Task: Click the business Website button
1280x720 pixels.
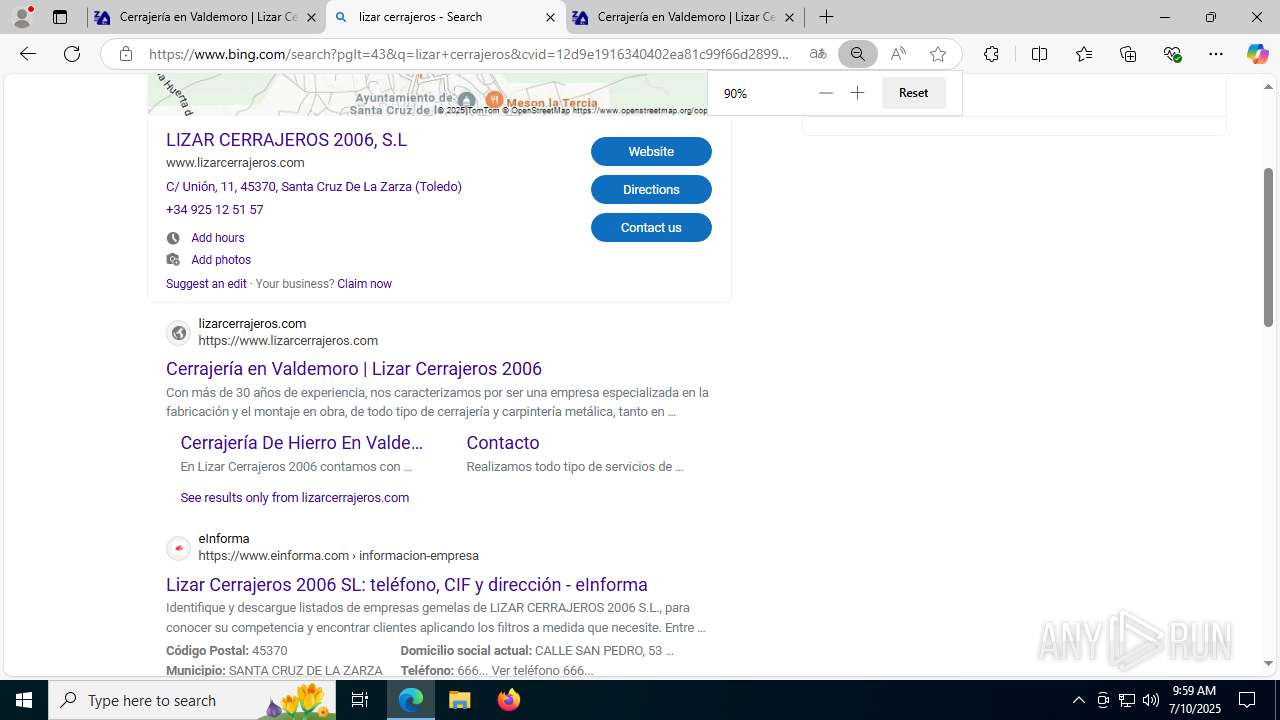Action: point(651,151)
